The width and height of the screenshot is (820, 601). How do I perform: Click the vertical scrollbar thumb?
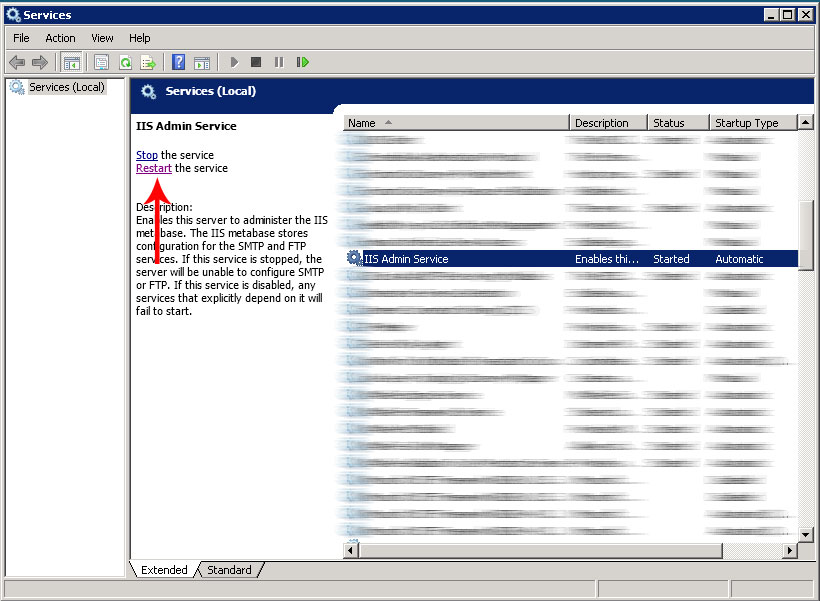pos(806,234)
